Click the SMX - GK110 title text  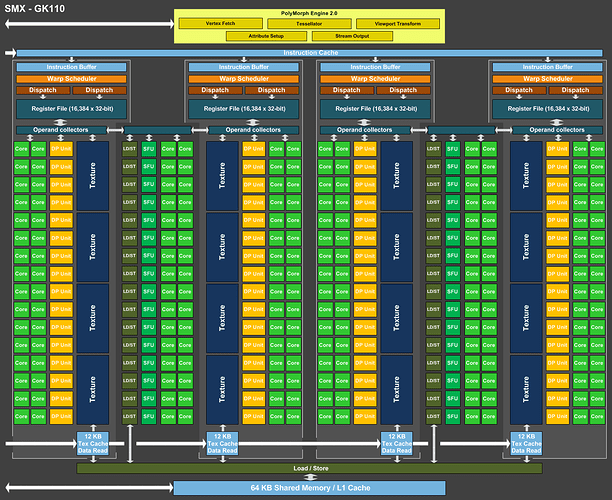(36, 8)
